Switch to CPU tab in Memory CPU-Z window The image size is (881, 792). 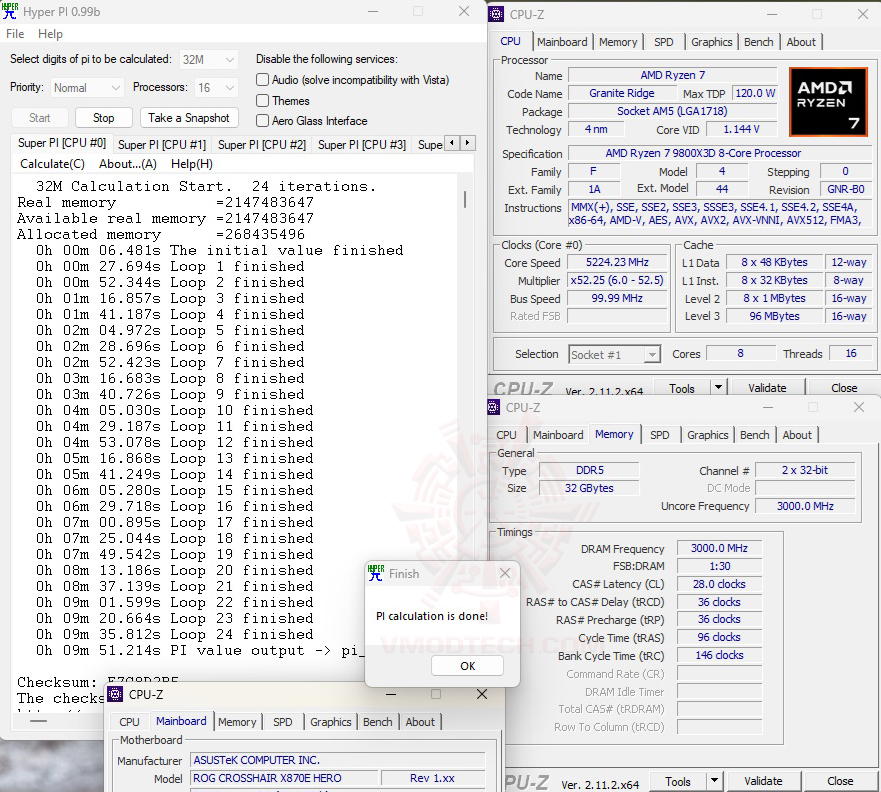pyautogui.click(x=506, y=435)
